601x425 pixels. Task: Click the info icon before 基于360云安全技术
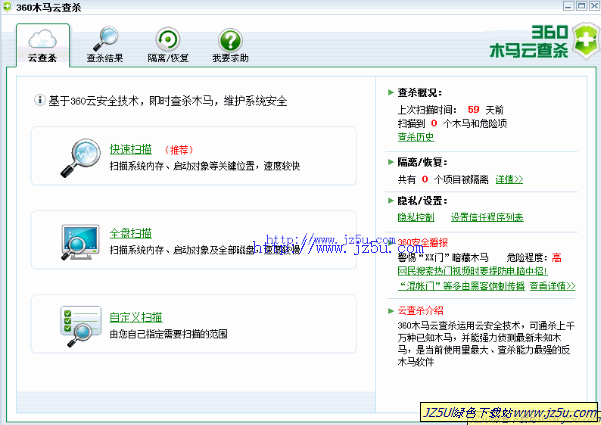pos(39,100)
